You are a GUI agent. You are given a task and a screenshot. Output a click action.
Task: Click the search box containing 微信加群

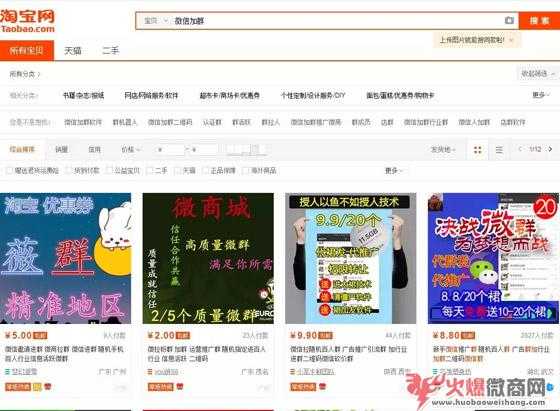pos(327,21)
